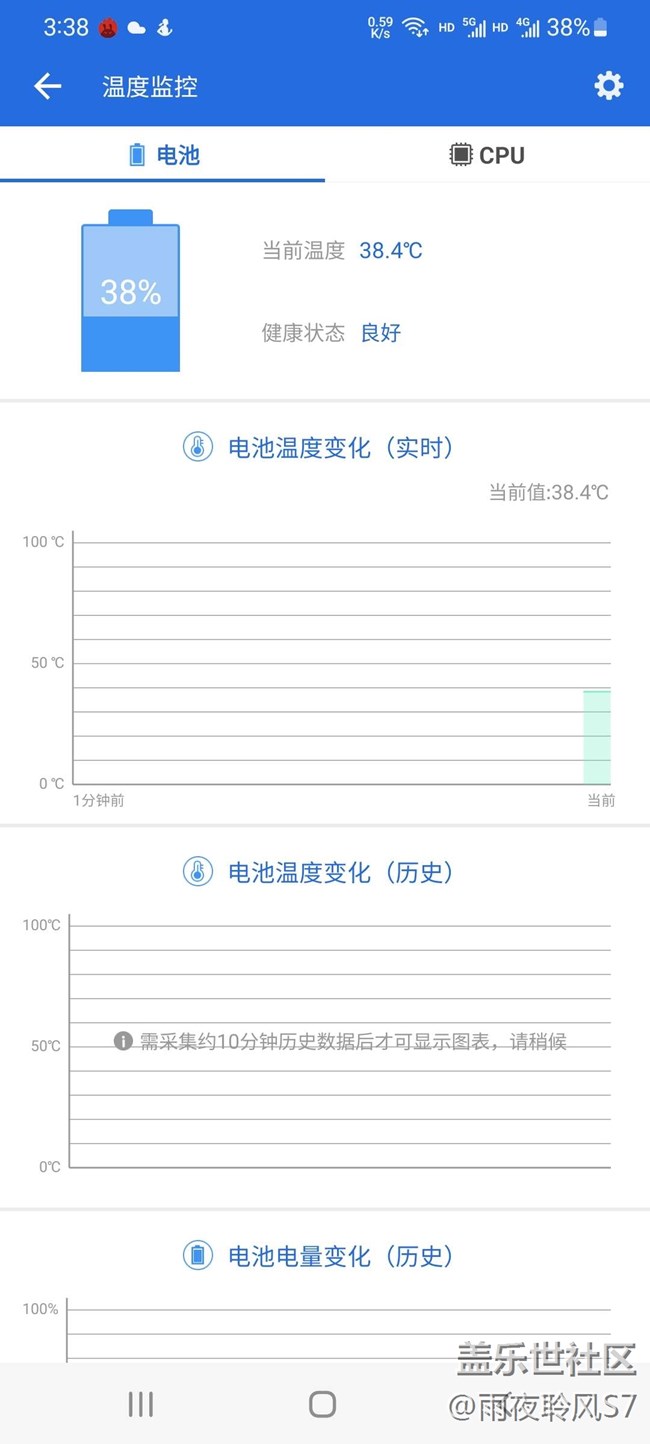Viewport: 650px width, 1444px height.
Task: Switch to the CPU tab
Action: [487, 155]
